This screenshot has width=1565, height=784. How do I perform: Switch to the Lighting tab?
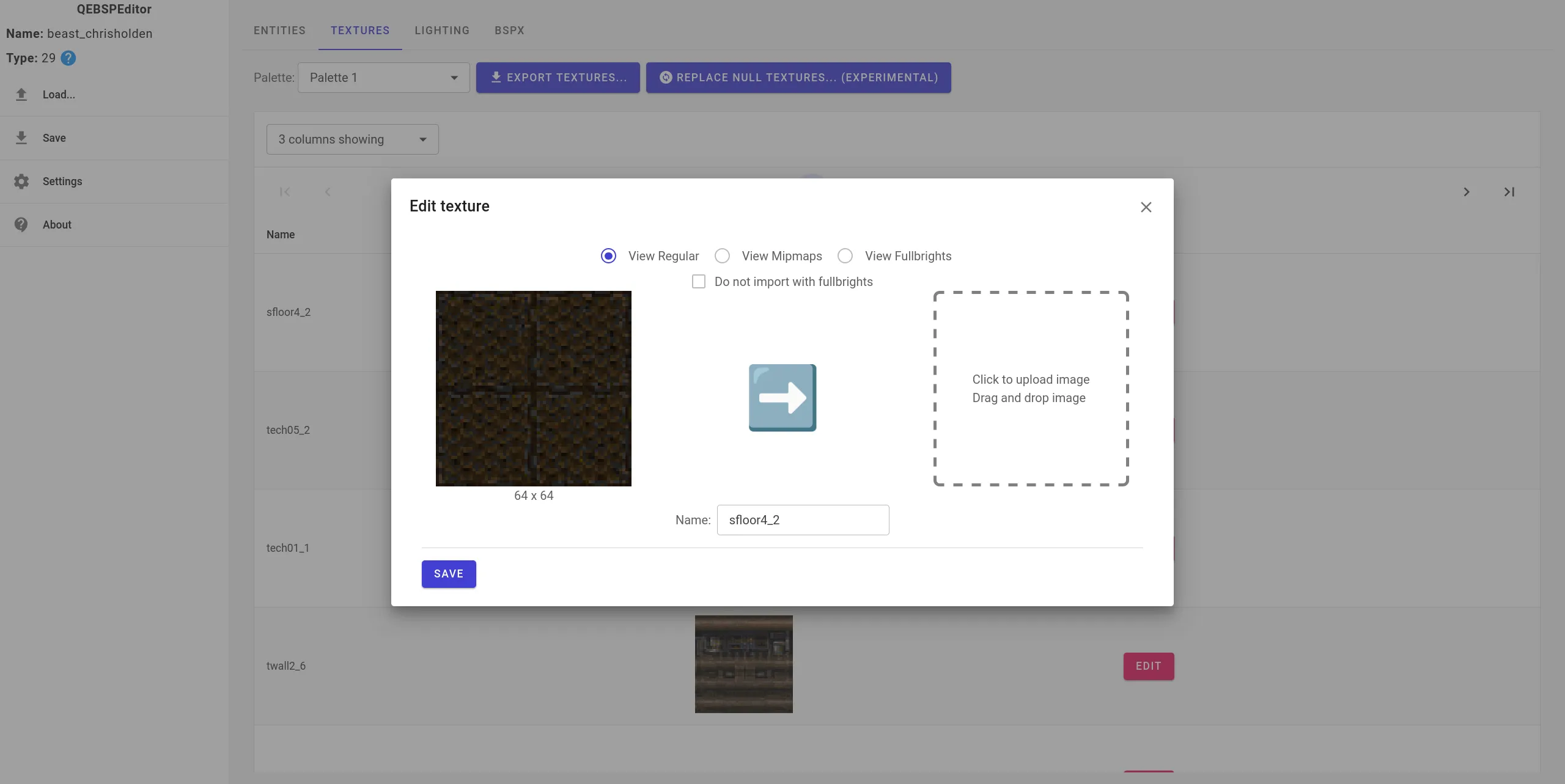tap(442, 31)
